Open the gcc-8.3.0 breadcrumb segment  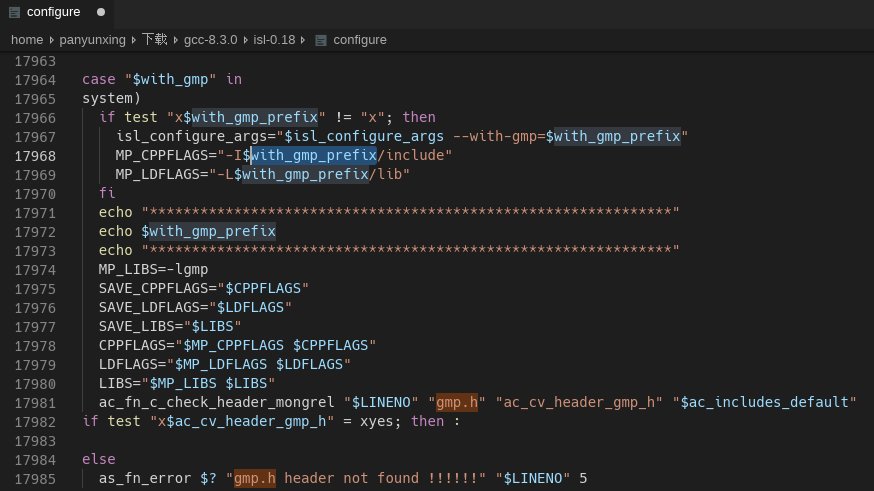click(x=211, y=40)
